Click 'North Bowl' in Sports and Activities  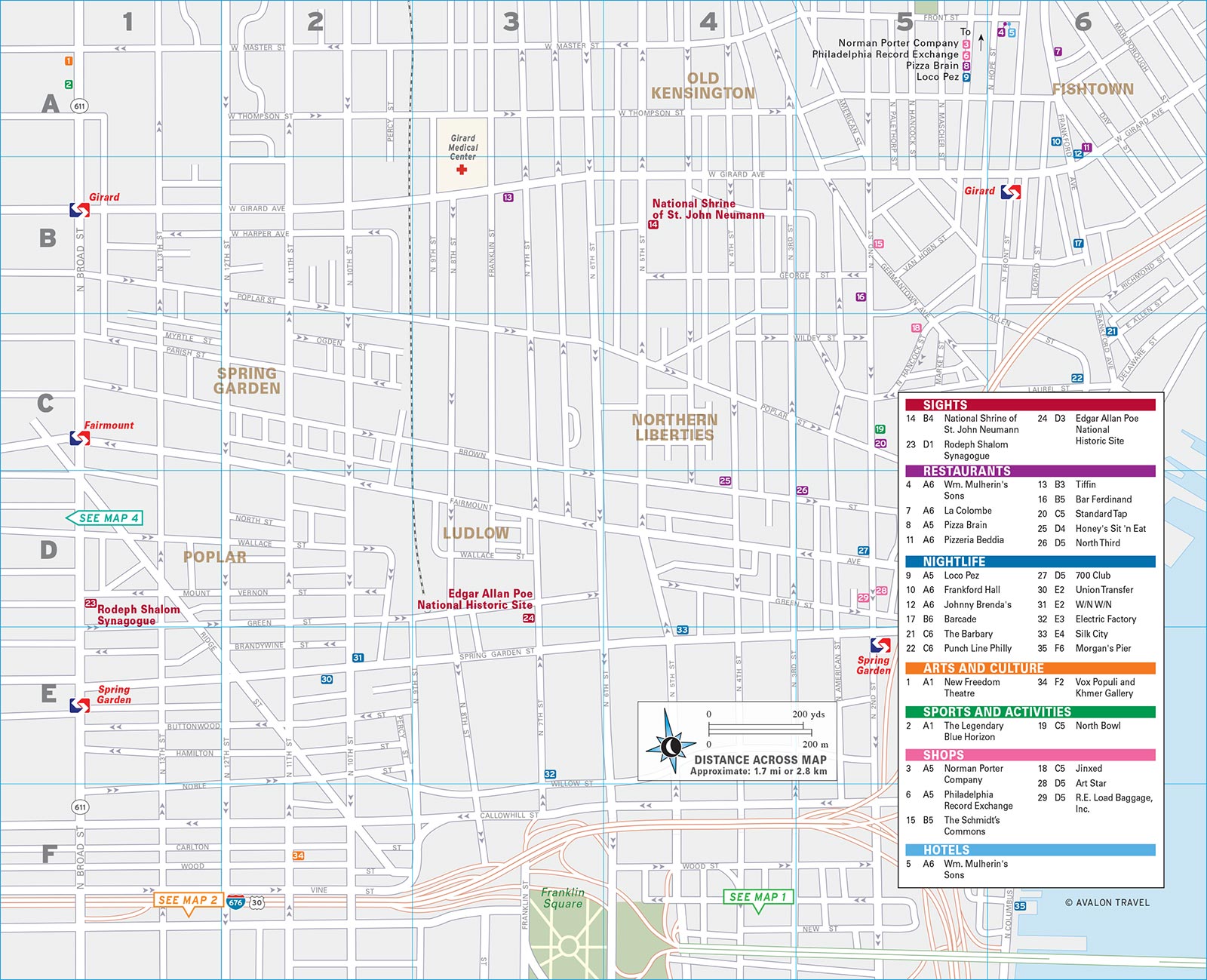1098,725
